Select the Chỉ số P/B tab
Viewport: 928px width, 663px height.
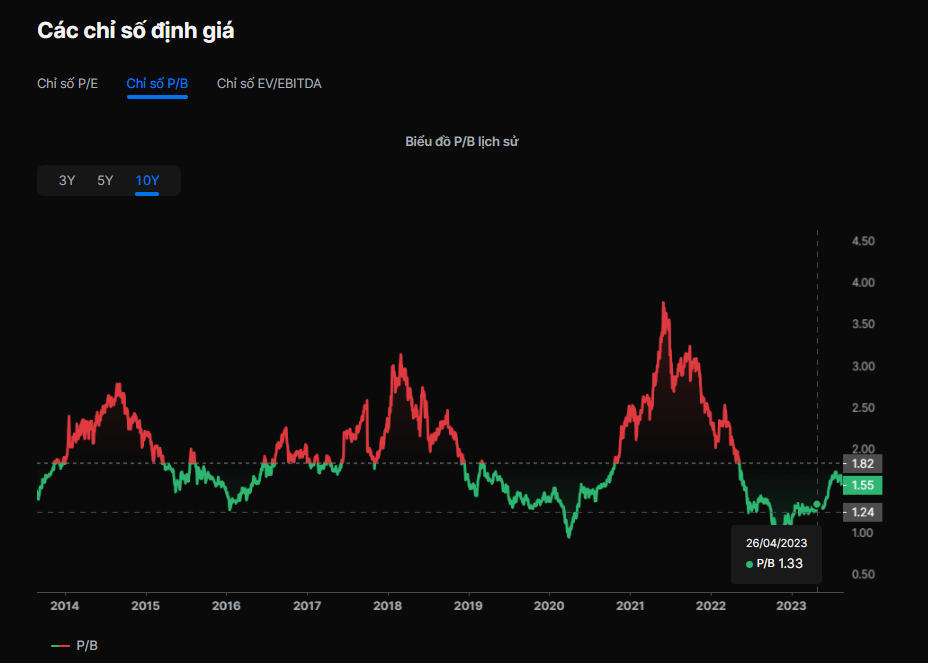tap(157, 84)
